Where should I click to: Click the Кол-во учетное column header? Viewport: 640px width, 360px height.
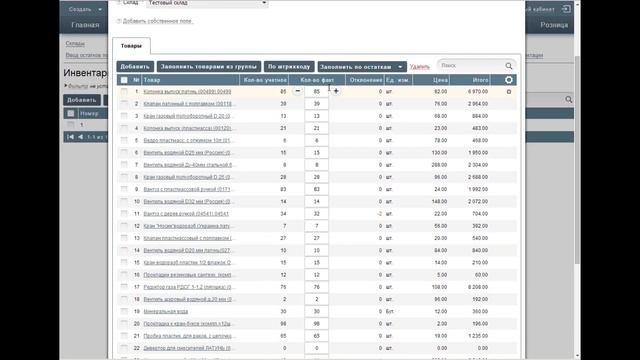pos(264,80)
